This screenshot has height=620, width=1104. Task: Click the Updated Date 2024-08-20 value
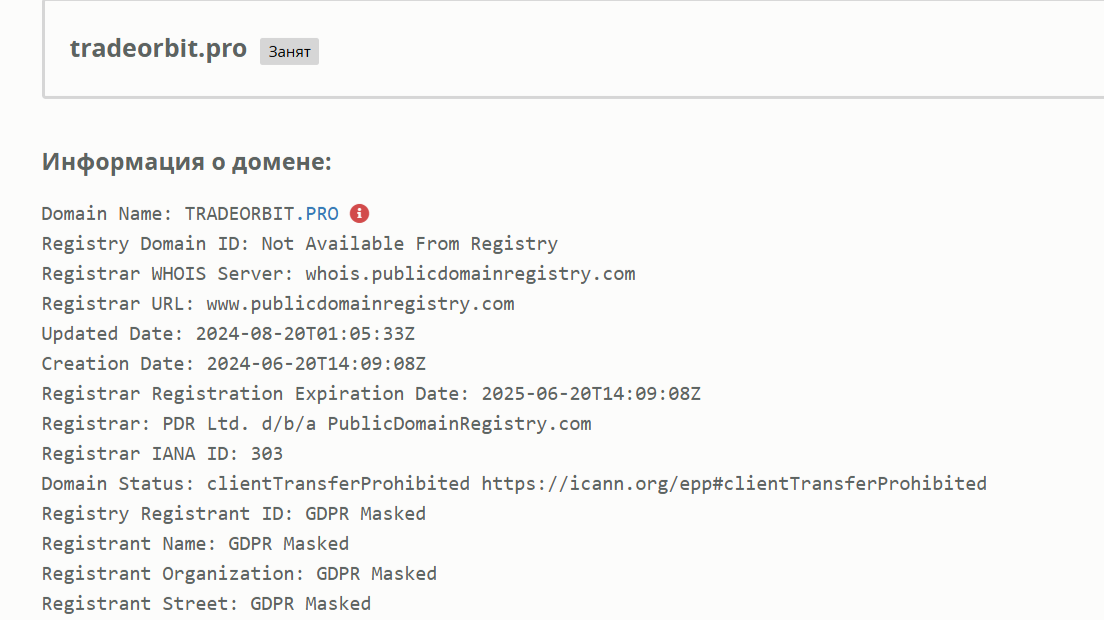tap(306, 334)
